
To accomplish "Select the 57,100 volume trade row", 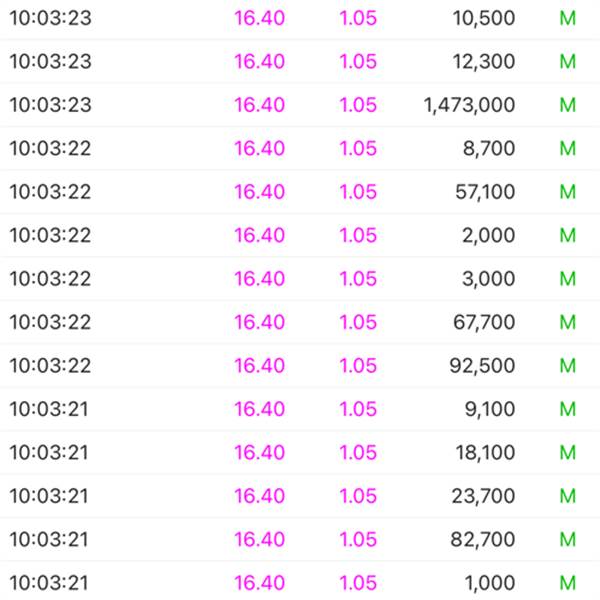I will [x=300, y=192].
